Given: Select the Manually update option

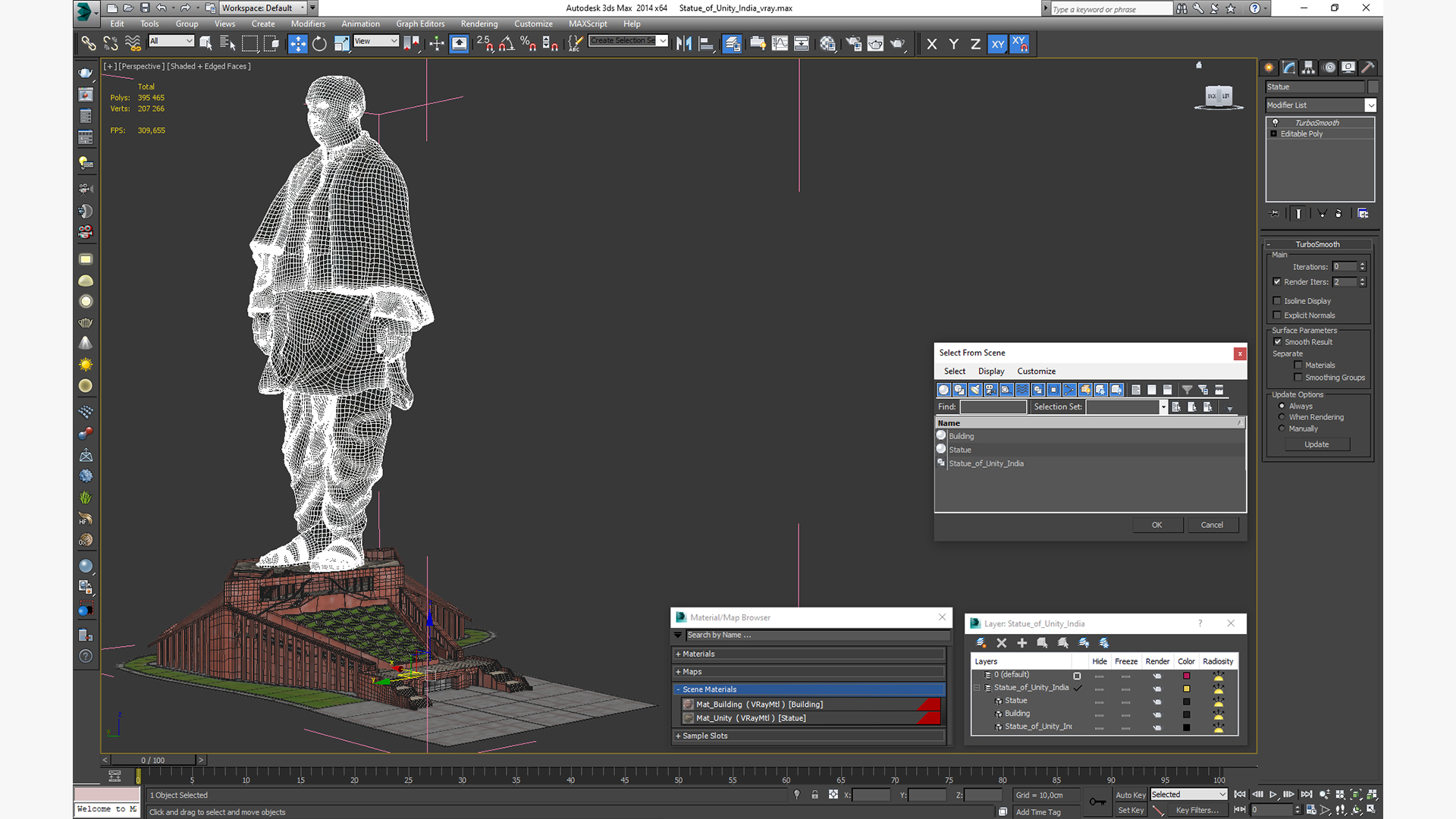Looking at the screenshot, I should (x=1282, y=428).
